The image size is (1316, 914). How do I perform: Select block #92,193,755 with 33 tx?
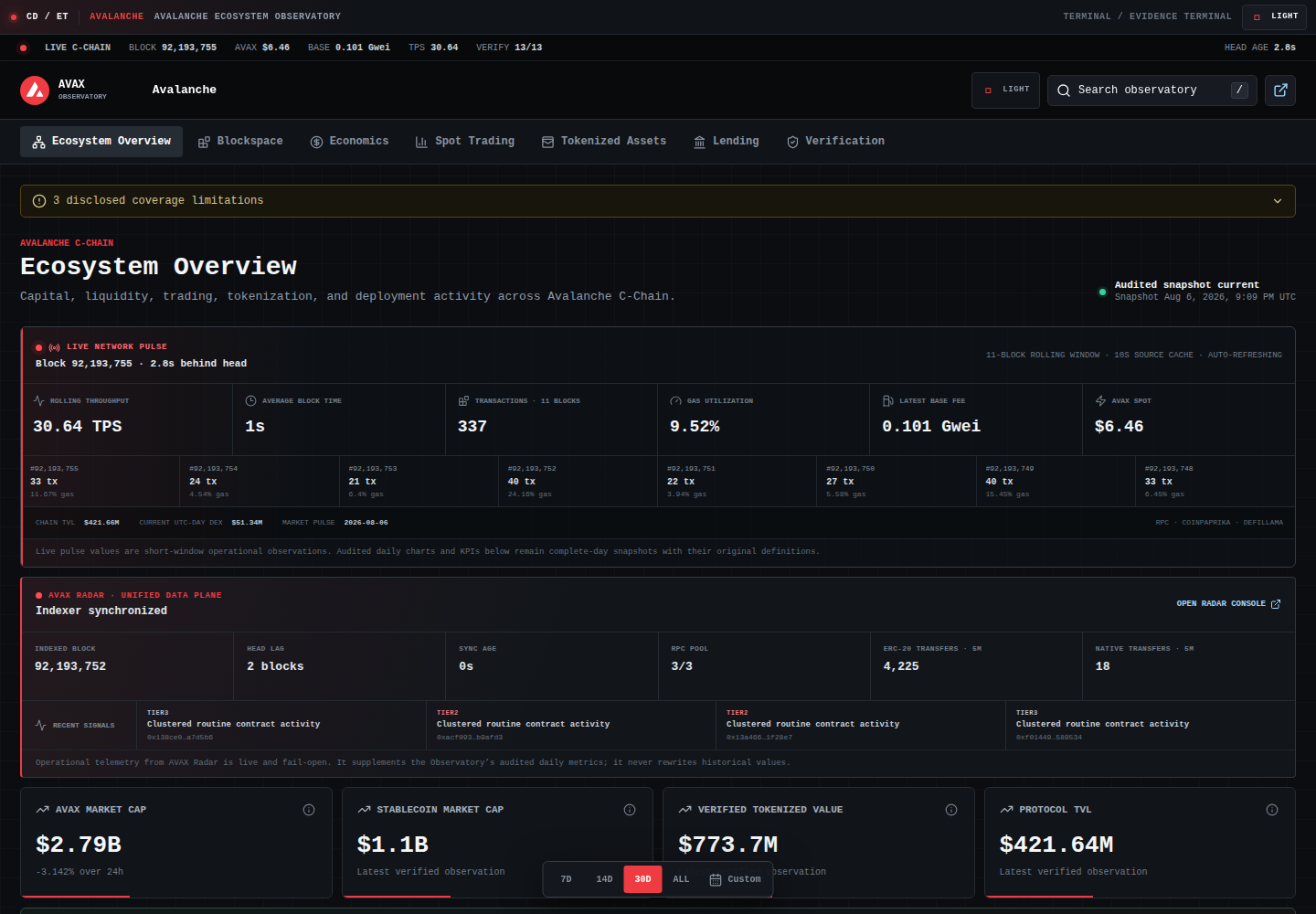click(x=101, y=481)
